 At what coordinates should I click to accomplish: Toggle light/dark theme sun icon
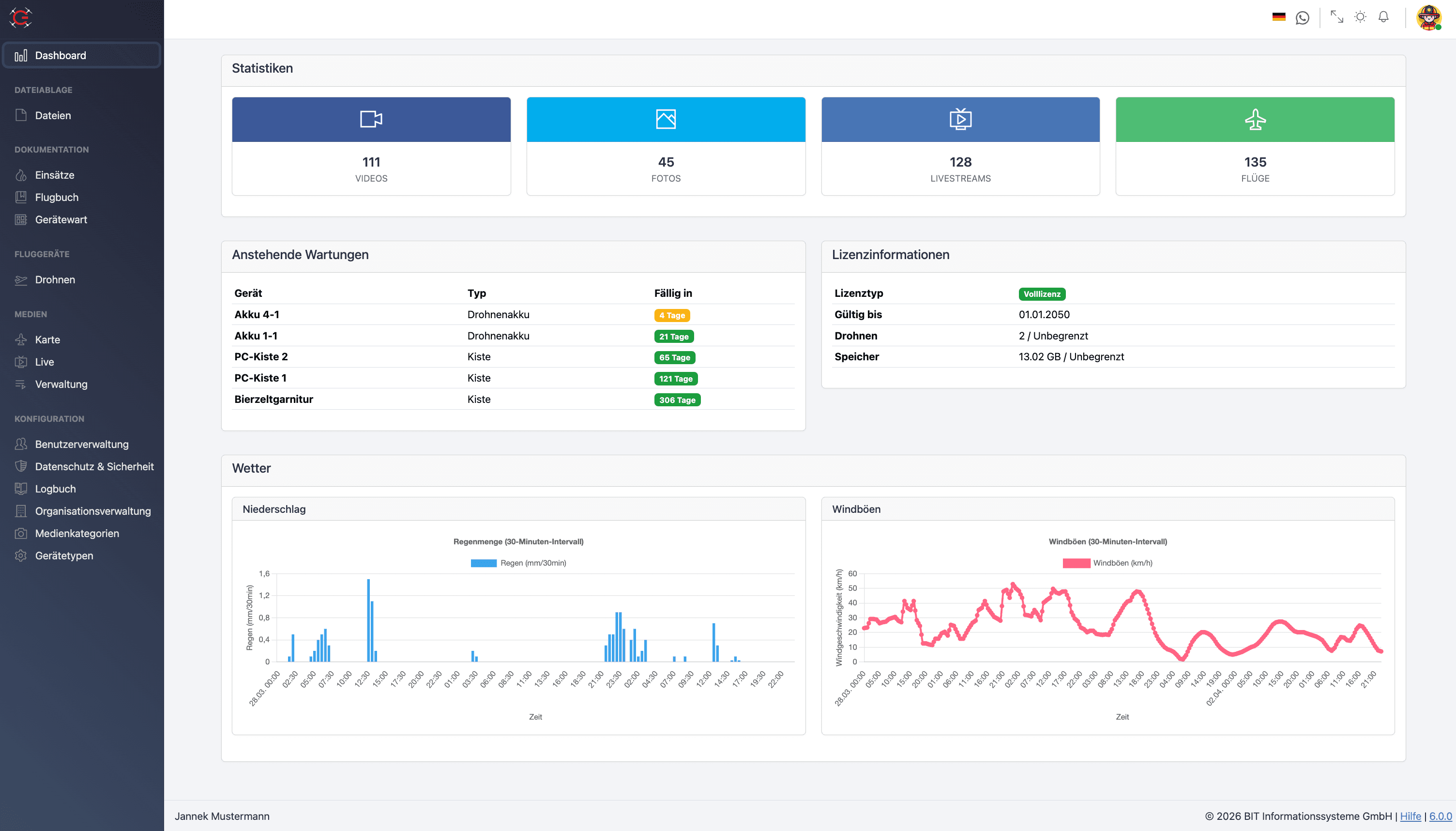point(1360,17)
